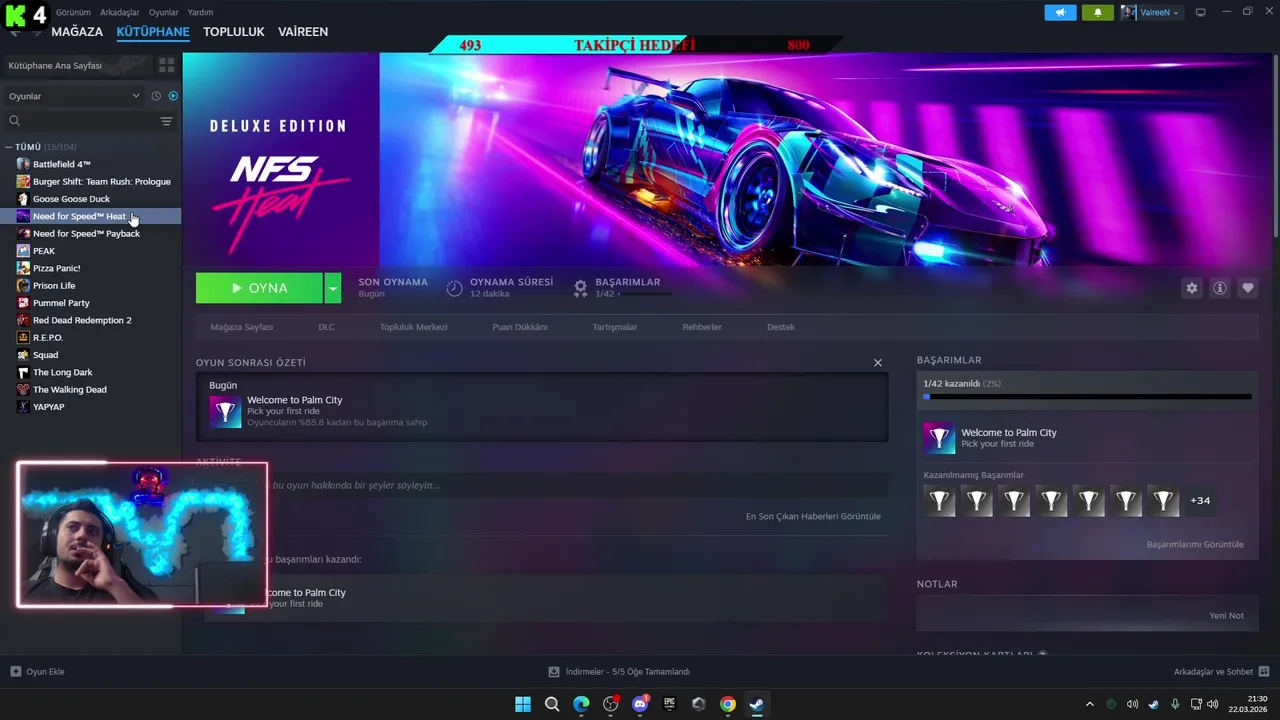This screenshot has height=720, width=1280.
Task: Click the achievements progress bar 1/42
Action: 1087,397
